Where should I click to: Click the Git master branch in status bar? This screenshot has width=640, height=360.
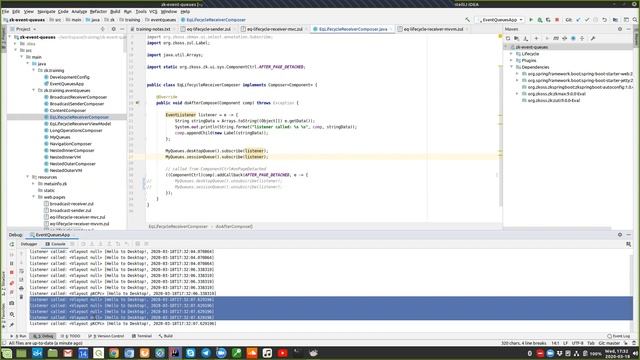(609, 343)
